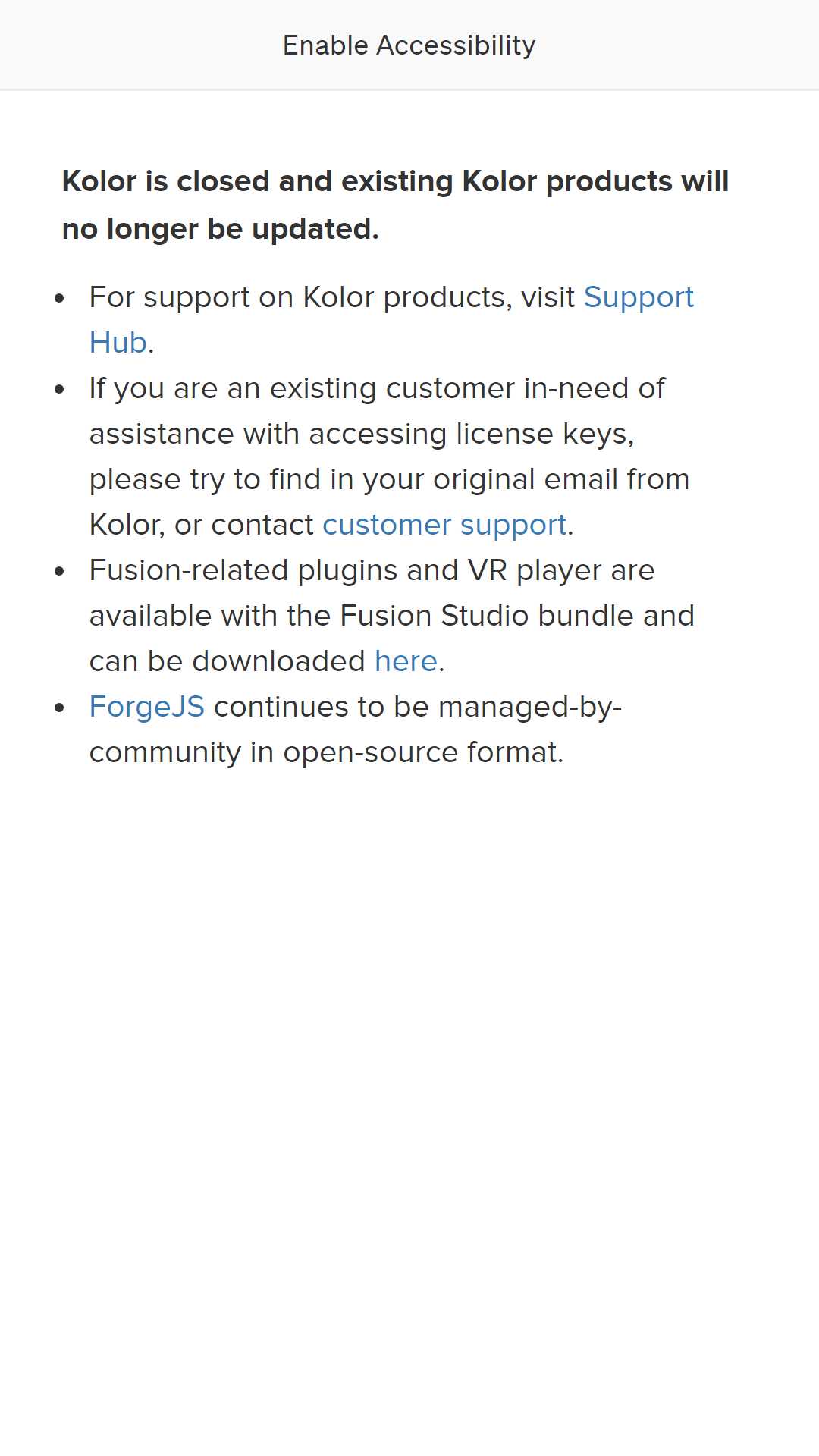This screenshot has width=819, height=1456.
Task: Click the 'no longer be updated.' heading line
Action: tap(221, 229)
